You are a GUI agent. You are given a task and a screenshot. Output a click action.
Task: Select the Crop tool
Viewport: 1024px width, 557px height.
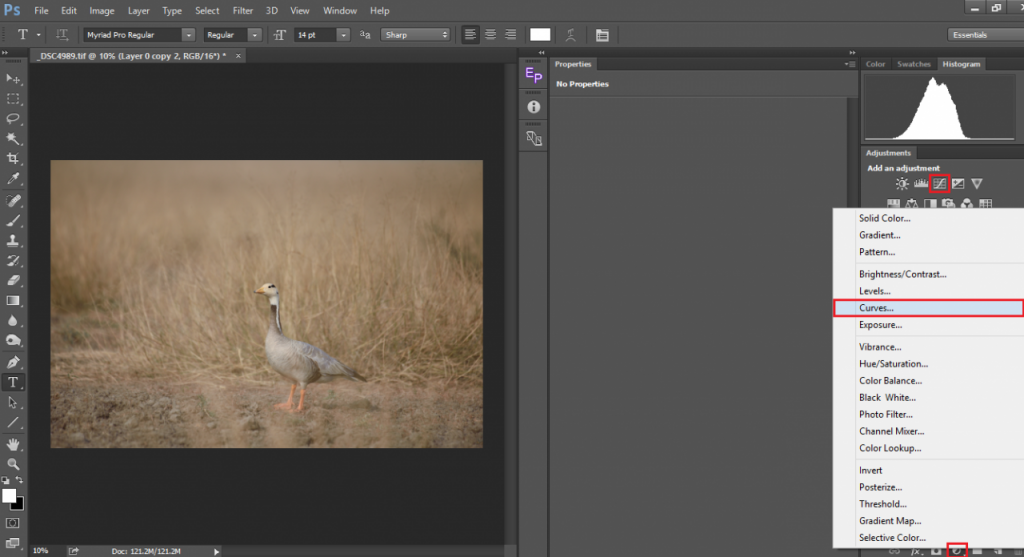[x=13, y=159]
